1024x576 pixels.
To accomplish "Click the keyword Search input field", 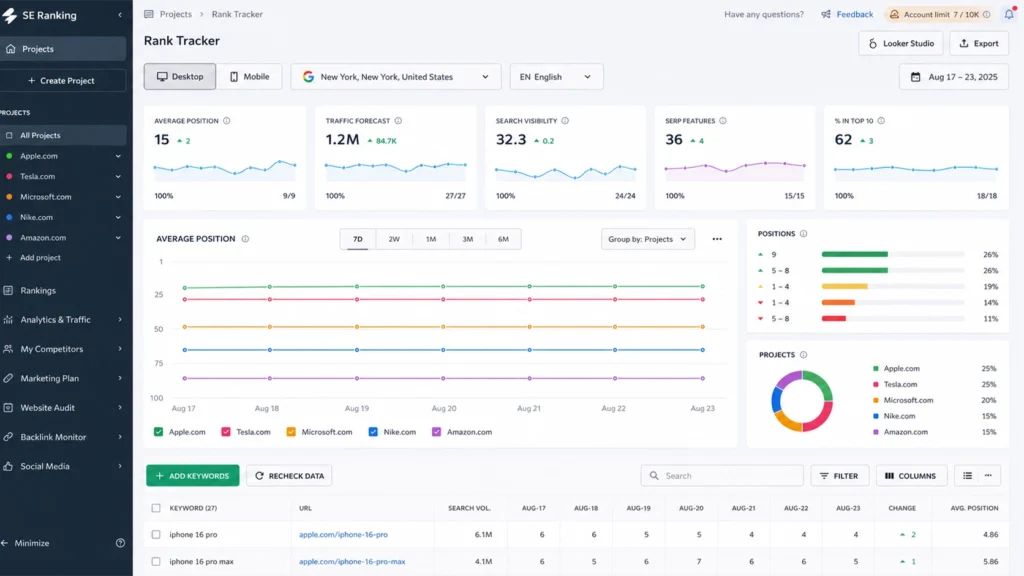I will coord(722,476).
